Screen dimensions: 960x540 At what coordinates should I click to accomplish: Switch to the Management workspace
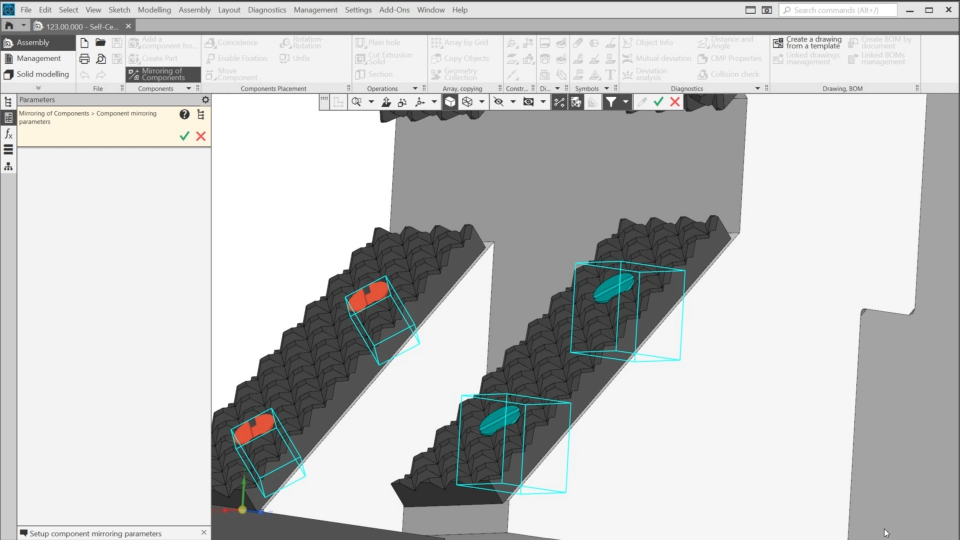[x=38, y=59]
